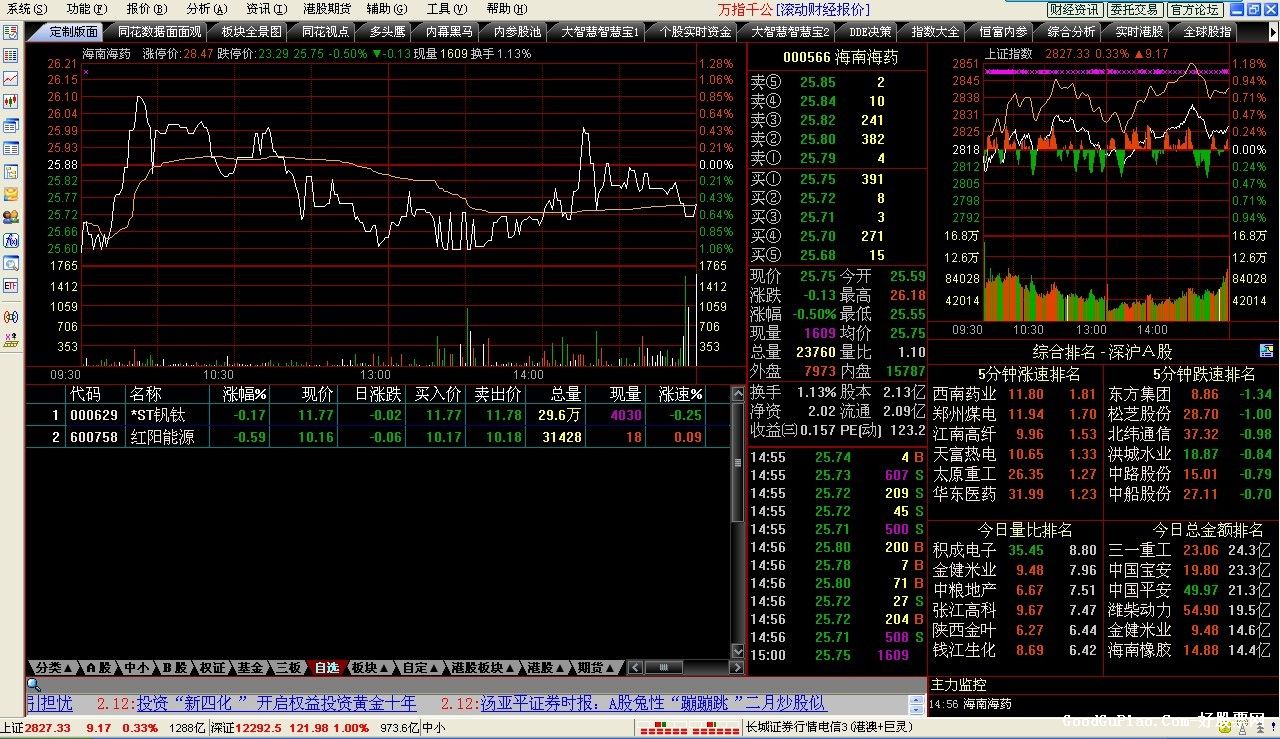Viewport: 1280px width, 739px height.
Task: Click the yellow document sidebar icon
Action: click(x=11, y=171)
